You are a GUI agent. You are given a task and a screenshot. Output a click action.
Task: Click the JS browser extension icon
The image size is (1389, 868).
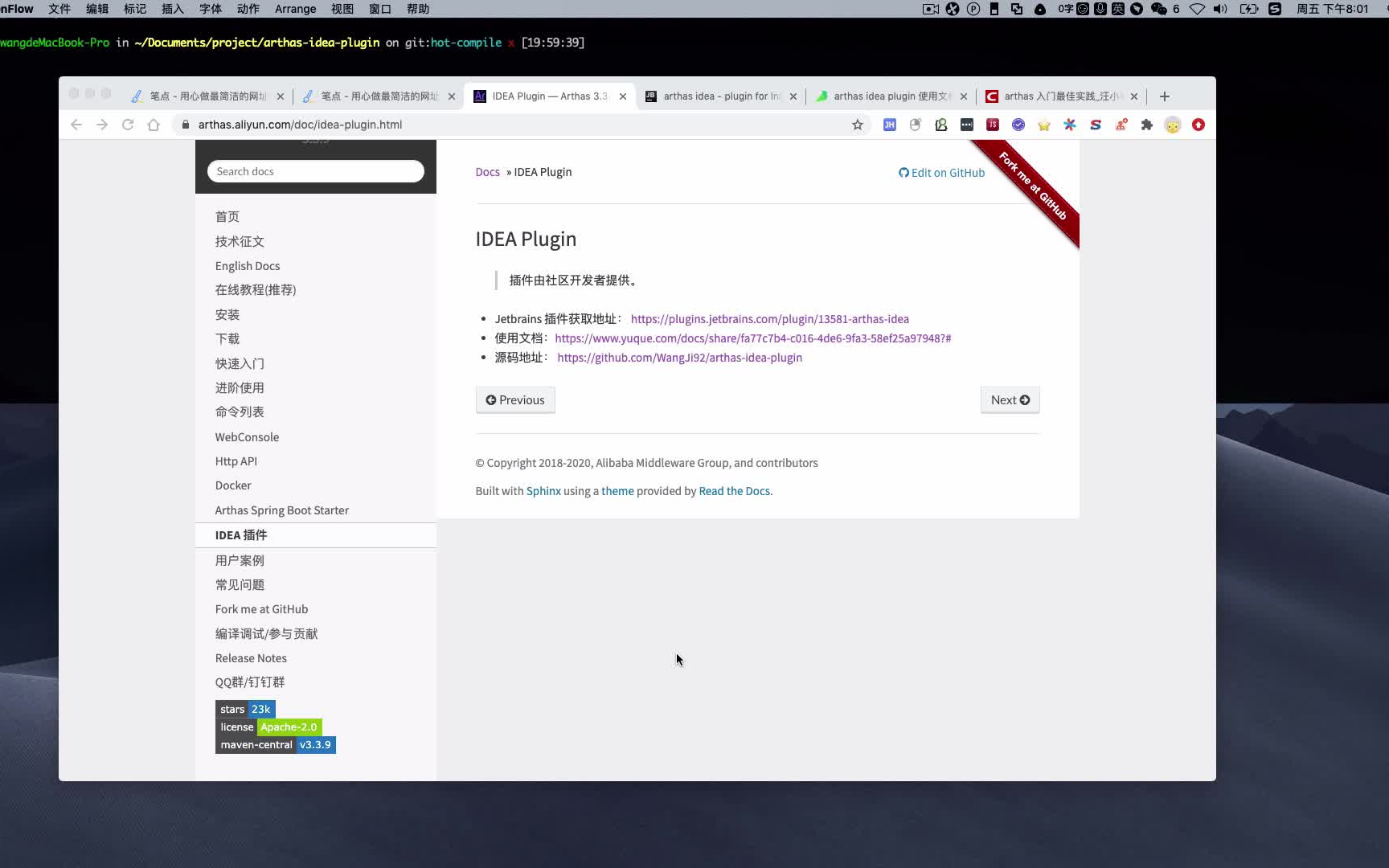click(x=993, y=125)
